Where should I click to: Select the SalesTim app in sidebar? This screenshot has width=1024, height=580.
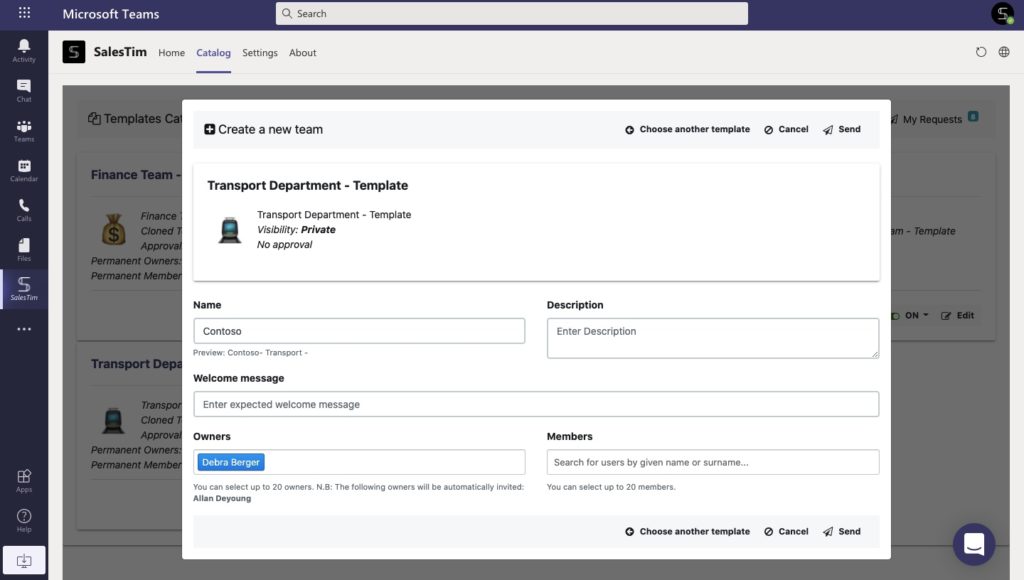tap(24, 289)
